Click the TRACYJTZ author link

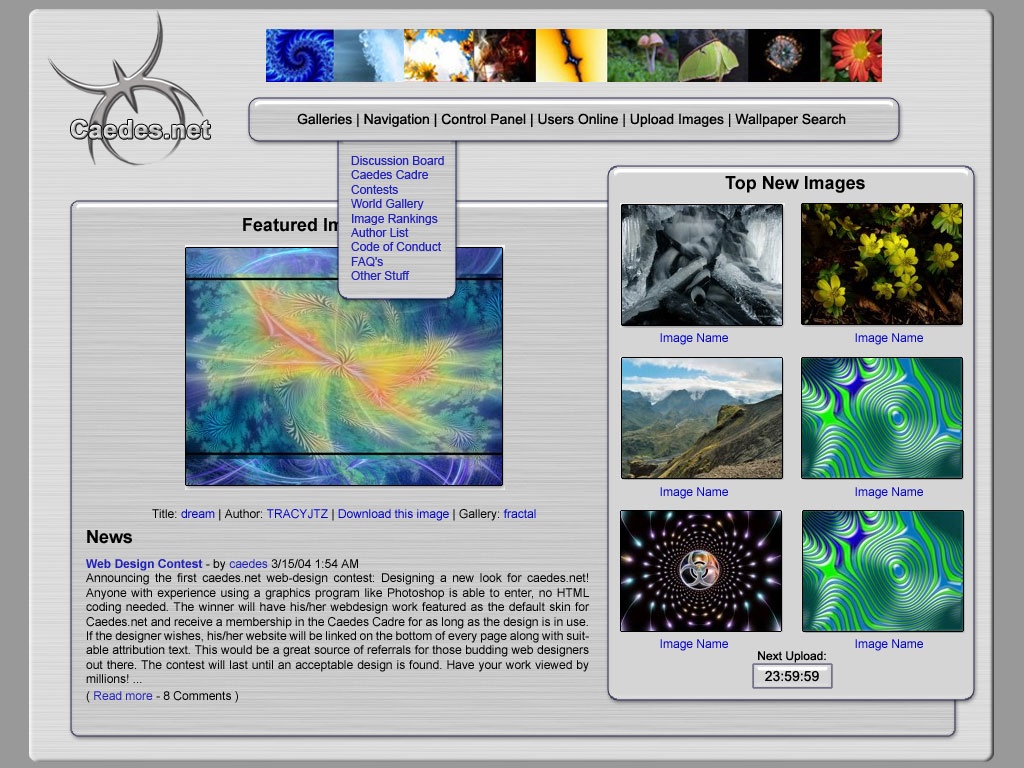[297, 514]
